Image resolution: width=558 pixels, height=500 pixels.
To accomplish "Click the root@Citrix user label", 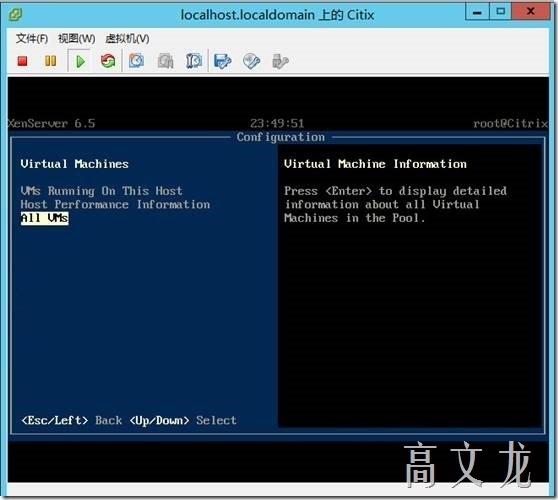I will pyautogui.click(x=510, y=123).
